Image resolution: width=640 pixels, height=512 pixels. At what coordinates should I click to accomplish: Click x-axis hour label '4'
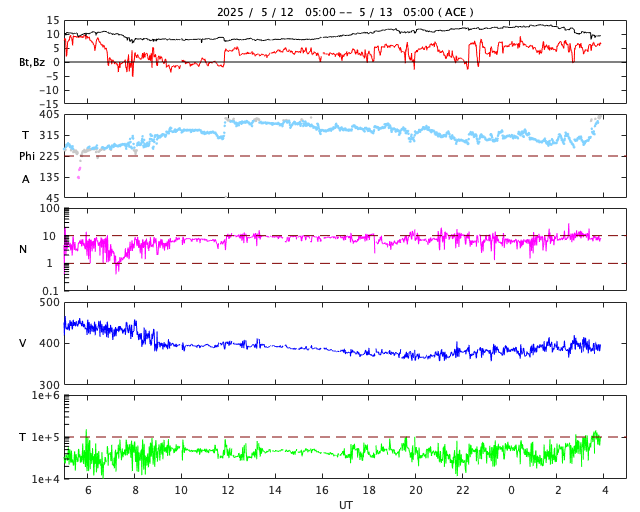[605, 490]
